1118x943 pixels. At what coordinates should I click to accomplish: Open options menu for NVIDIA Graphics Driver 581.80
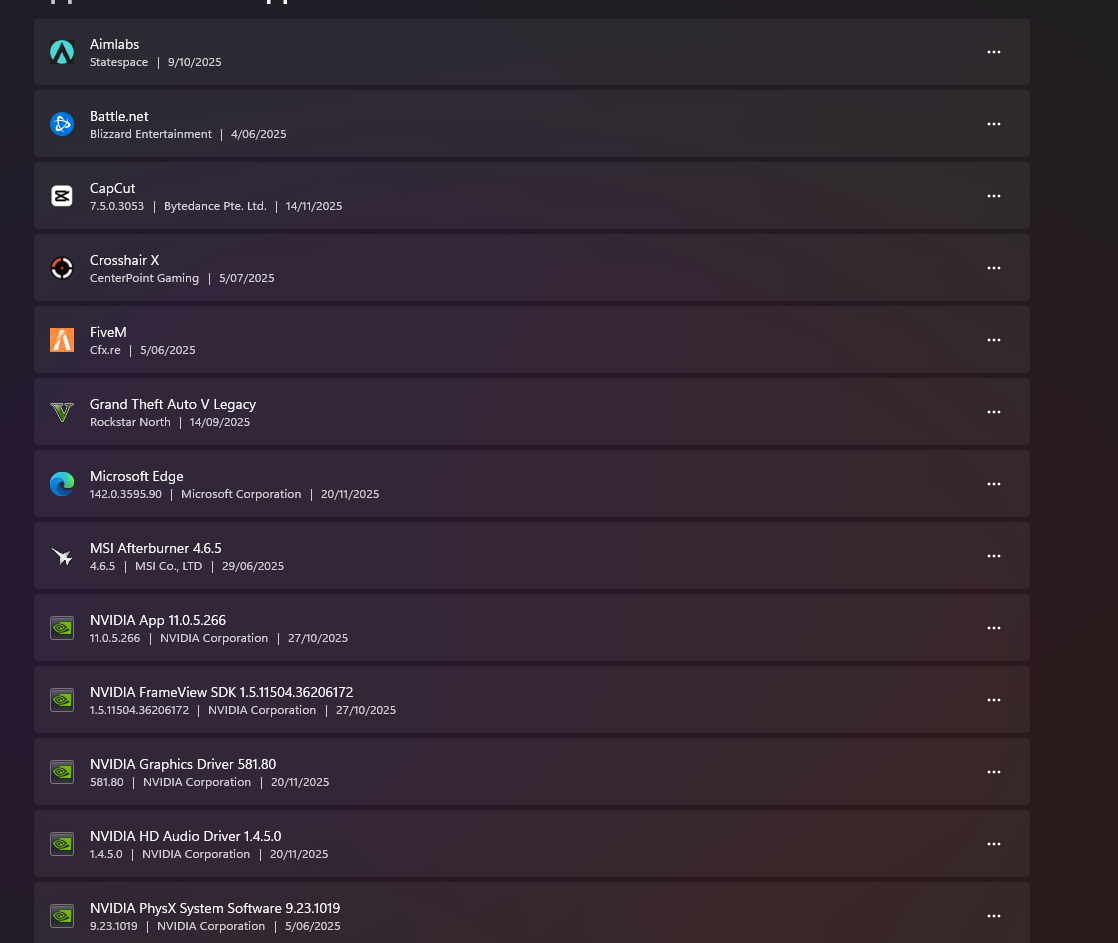point(994,772)
